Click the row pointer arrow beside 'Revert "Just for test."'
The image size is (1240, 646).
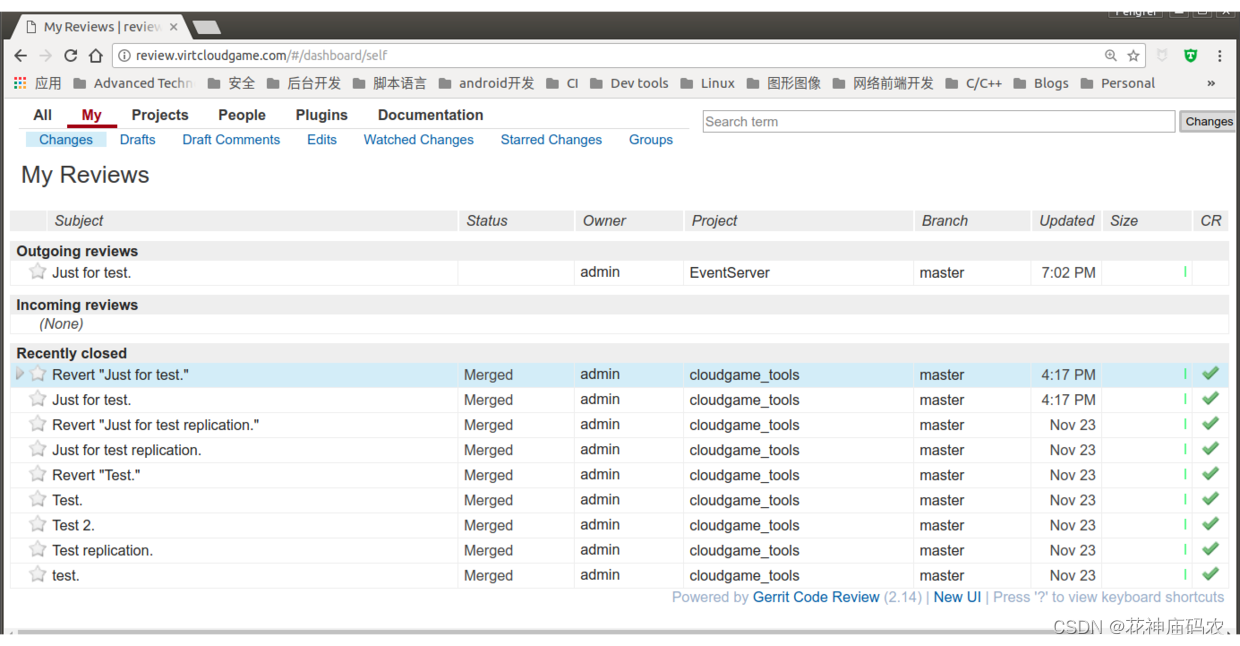19,374
